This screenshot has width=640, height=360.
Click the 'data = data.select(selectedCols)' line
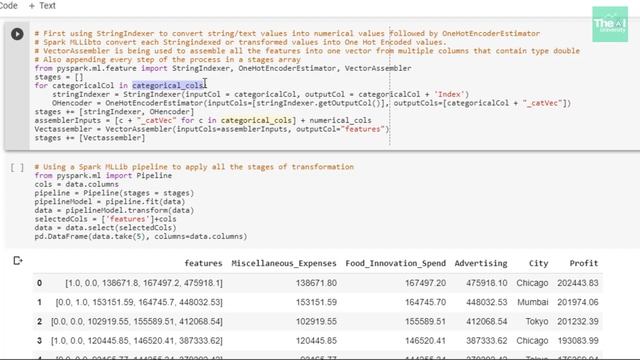105,228
